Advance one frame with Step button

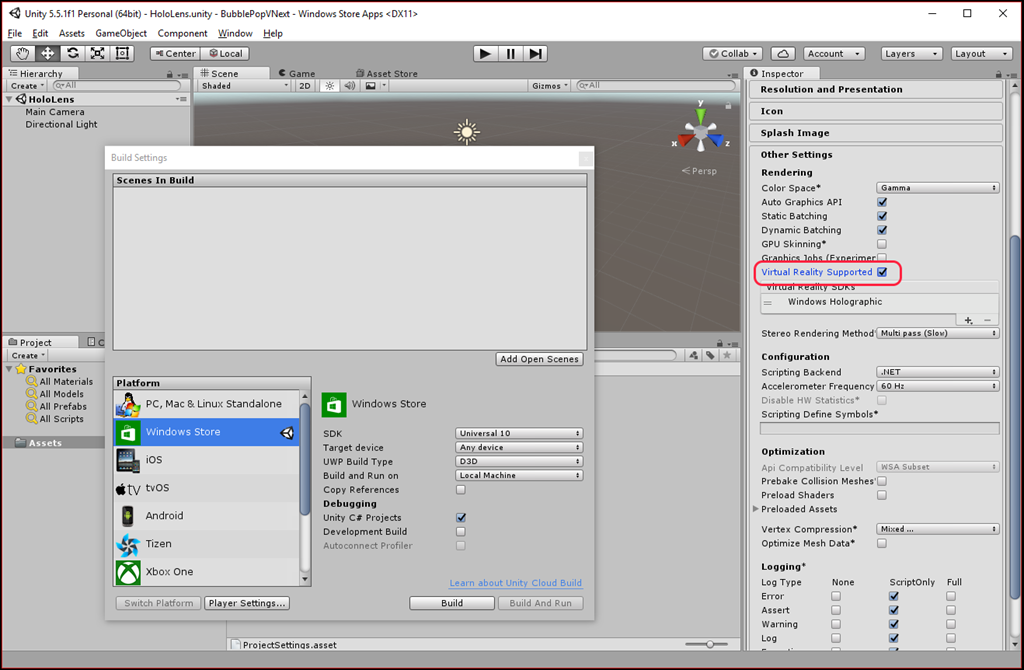(x=535, y=54)
